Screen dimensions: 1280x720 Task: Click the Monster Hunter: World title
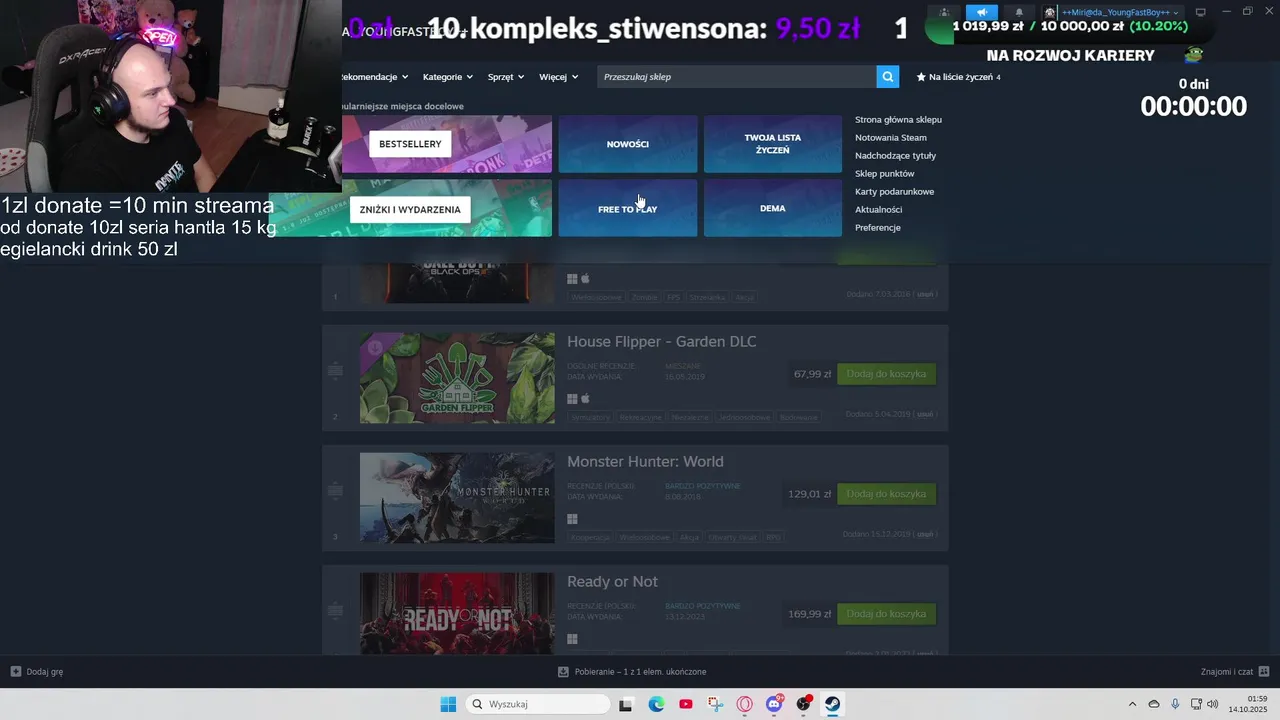(645, 462)
